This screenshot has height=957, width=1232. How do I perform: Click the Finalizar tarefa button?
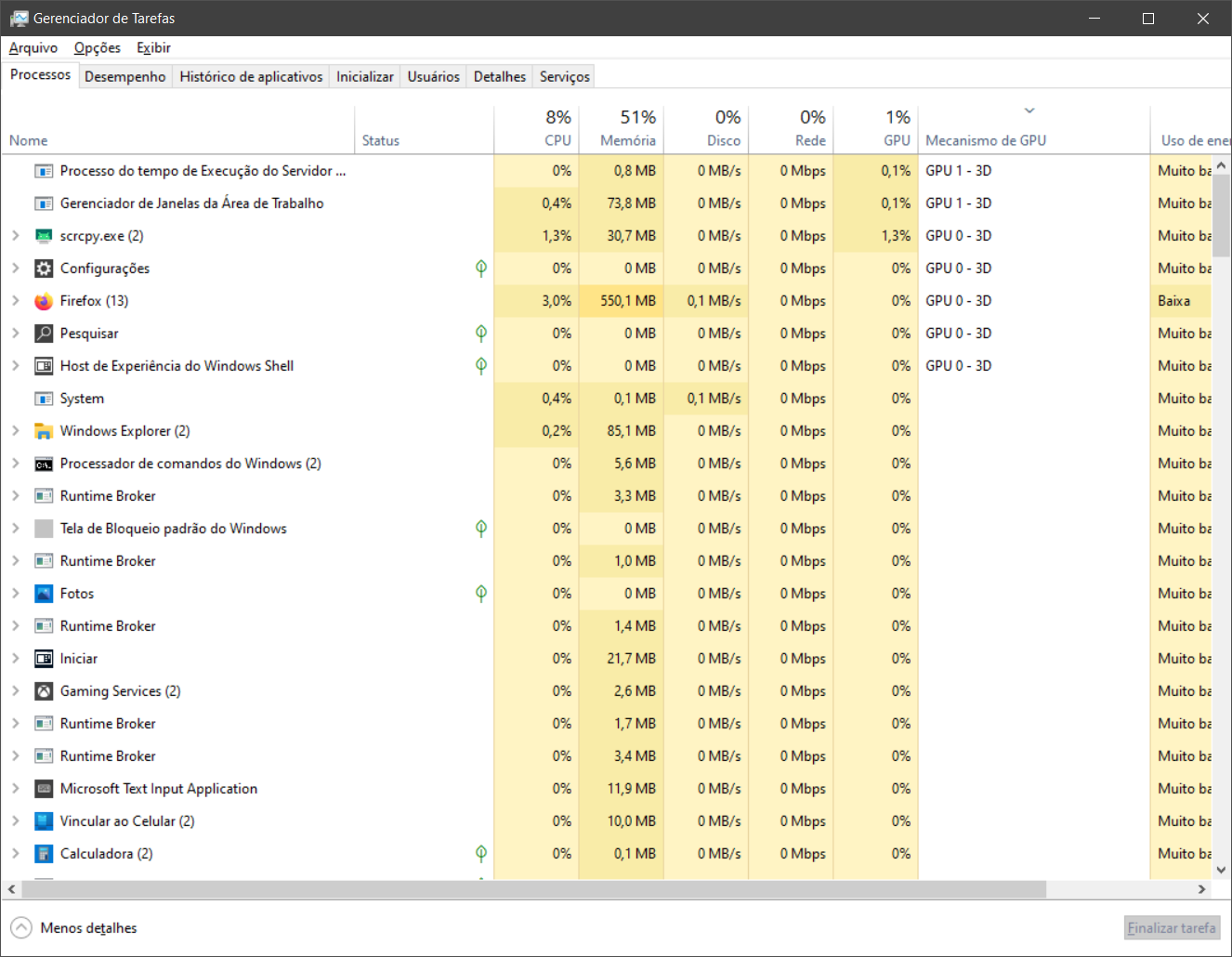click(1172, 928)
